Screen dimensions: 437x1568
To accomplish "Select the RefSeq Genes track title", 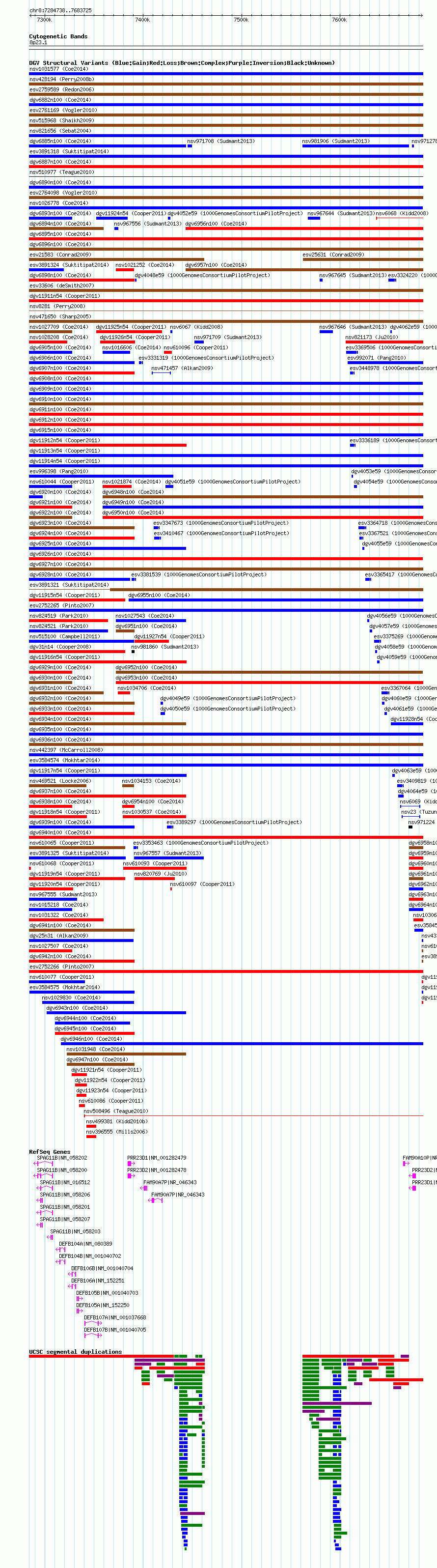I will tap(50, 1153).
